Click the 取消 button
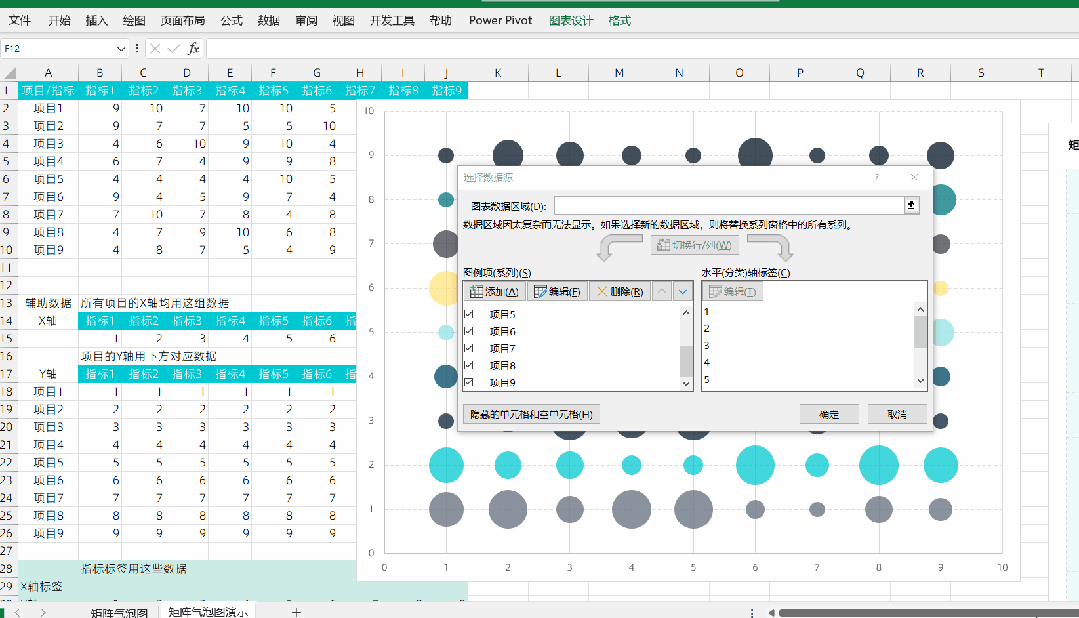 pos(897,414)
